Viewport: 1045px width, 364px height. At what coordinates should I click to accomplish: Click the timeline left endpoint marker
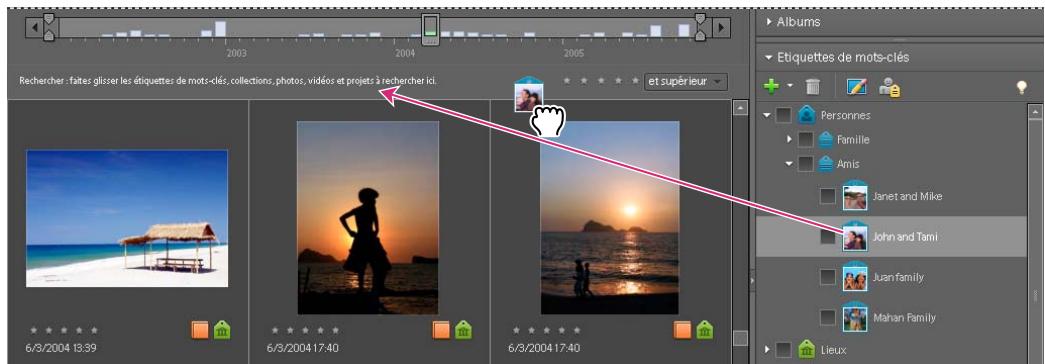coord(49,27)
